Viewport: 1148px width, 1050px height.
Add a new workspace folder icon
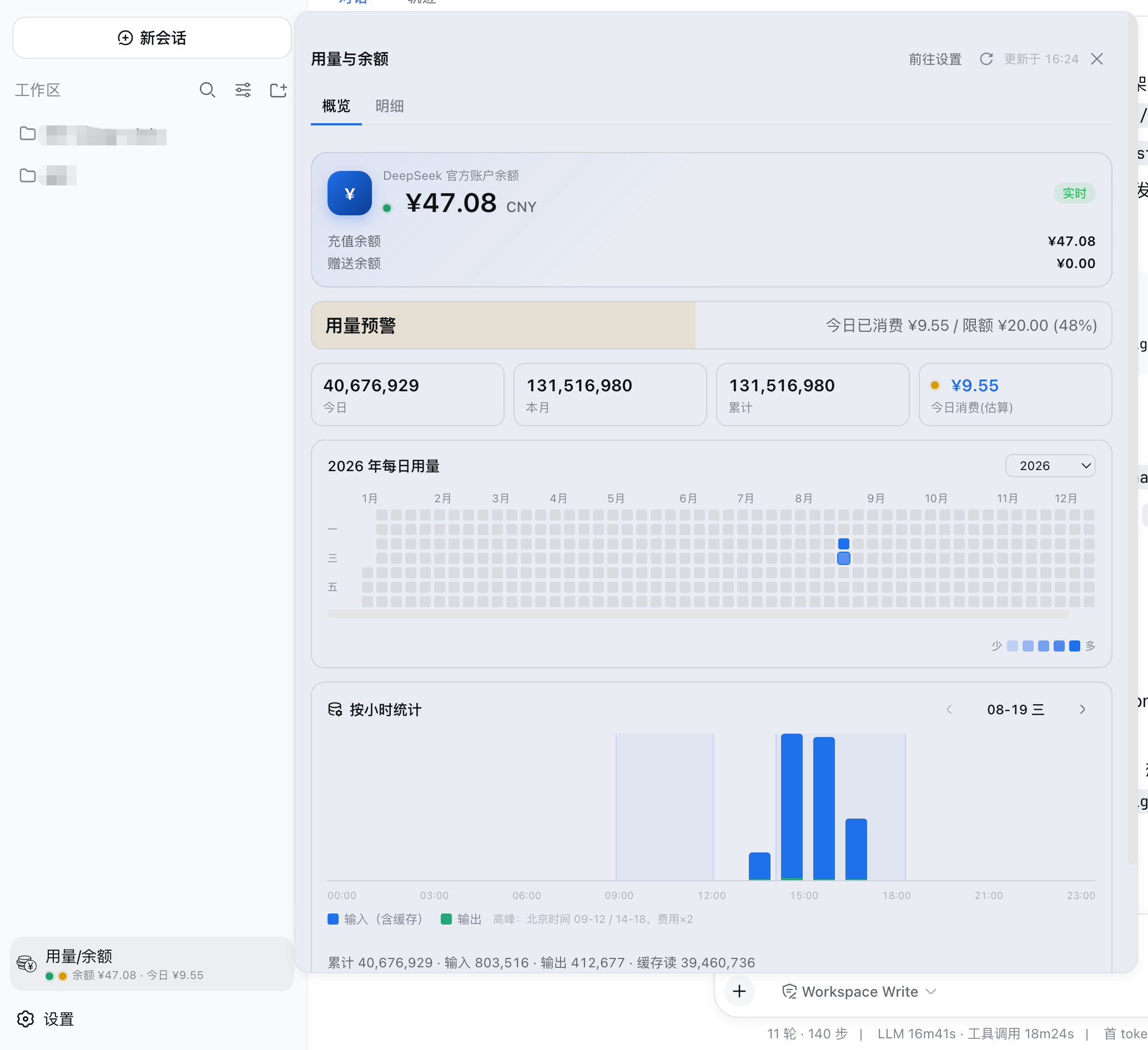tap(279, 90)
